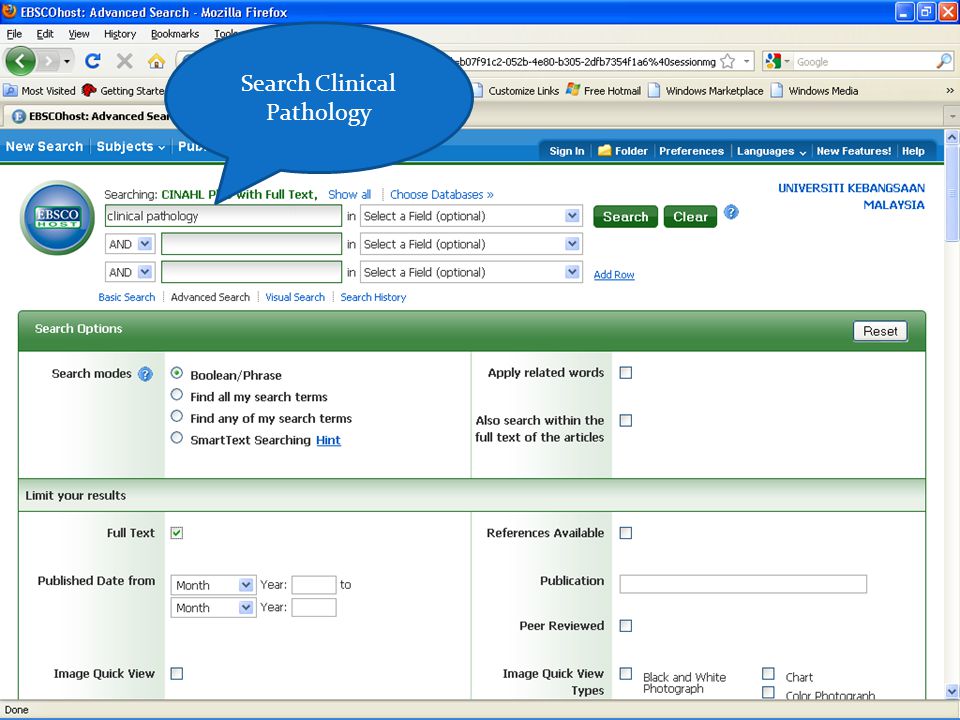Open the Windows Marketplace bookmark
Image resolution: width=960 pixels, height=720 pixels.
pos(706,91)
